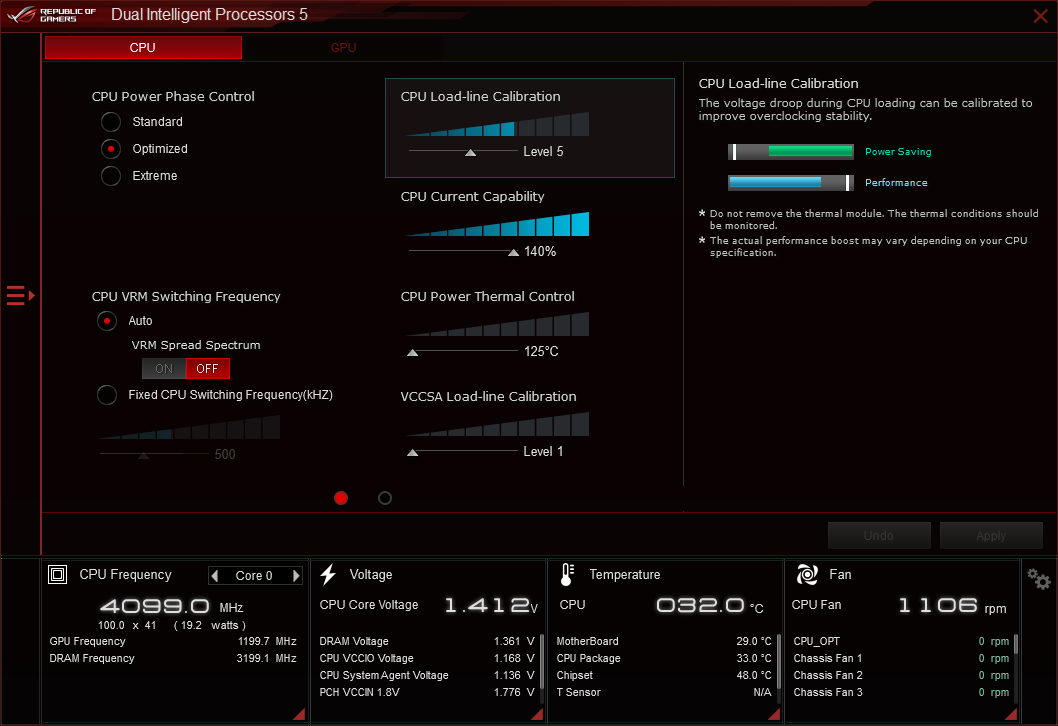
Task: Open the left sidebar menu icon
Action: 20,295
